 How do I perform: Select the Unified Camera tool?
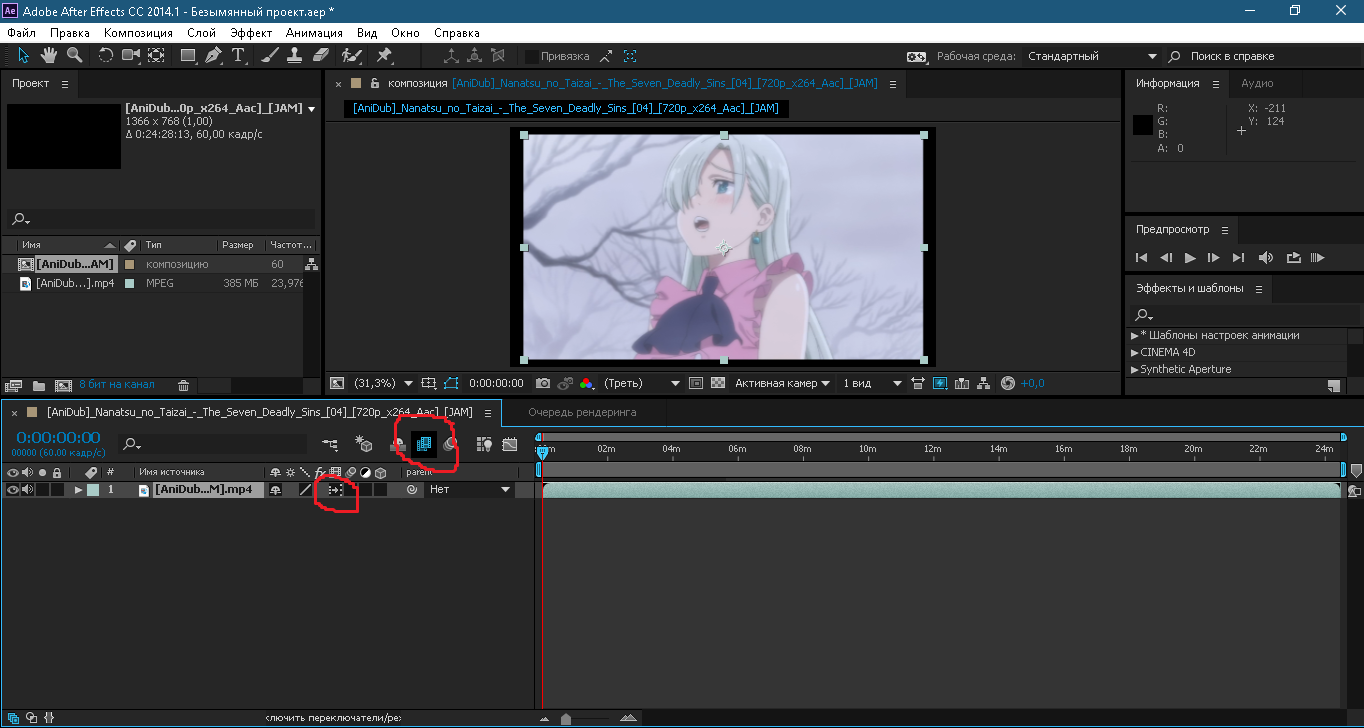pos(130,56)
